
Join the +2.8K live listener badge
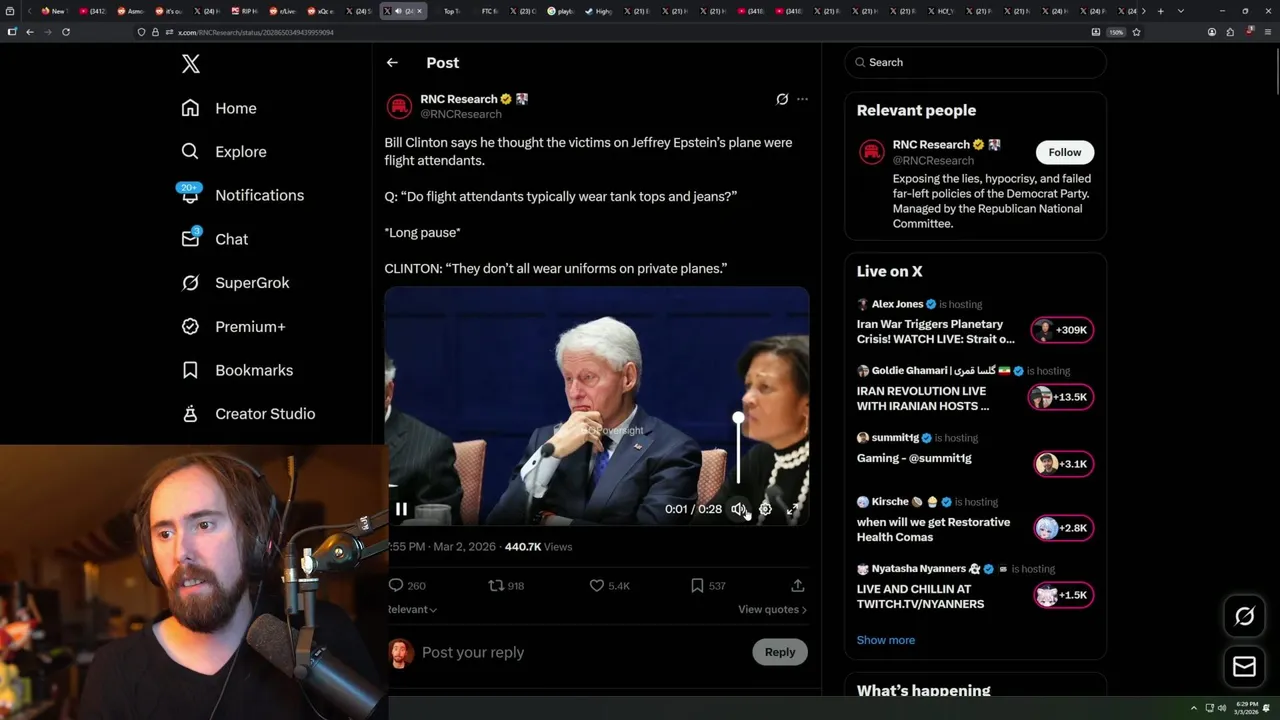[x=1063, y=528]
